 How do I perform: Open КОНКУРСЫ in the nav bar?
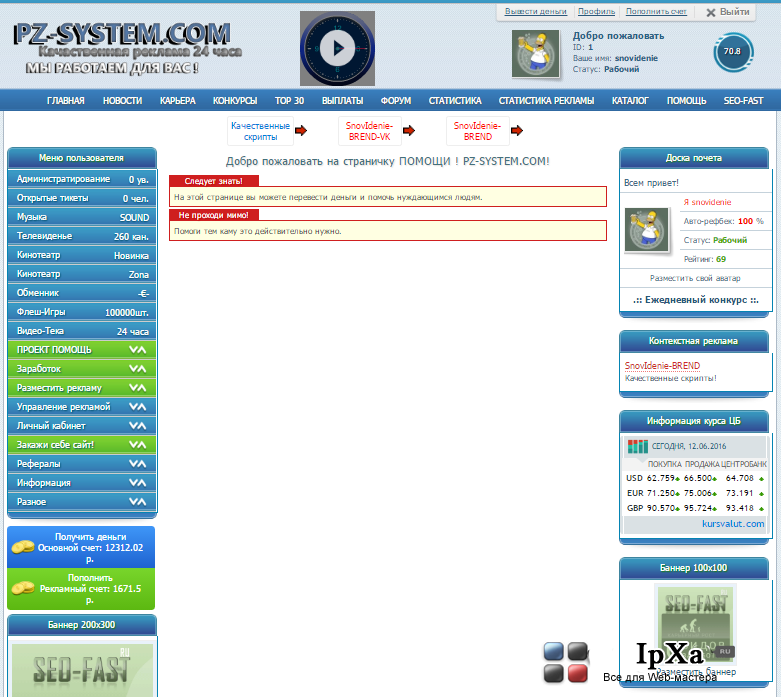click(235, 101)
